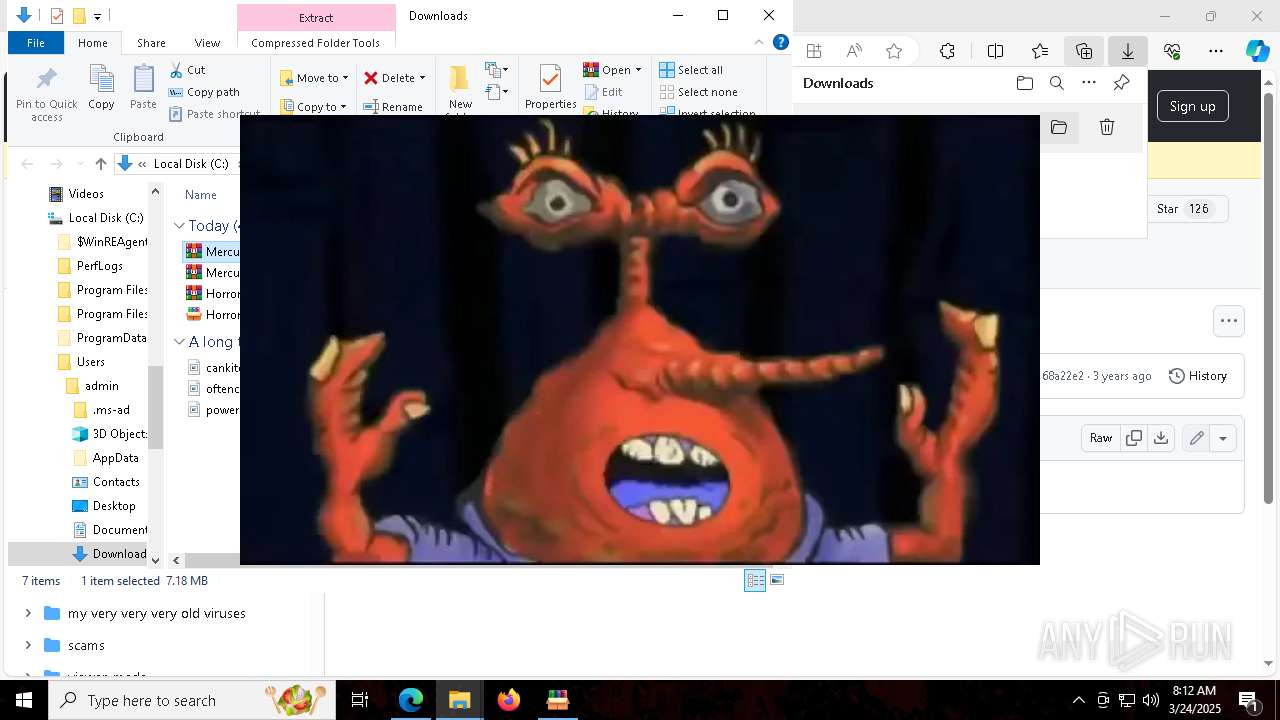The width and height of the screenshot is (1280, 720).
Task: Expand 'my very very very old viruses' folder
Action: pos(28,613)
